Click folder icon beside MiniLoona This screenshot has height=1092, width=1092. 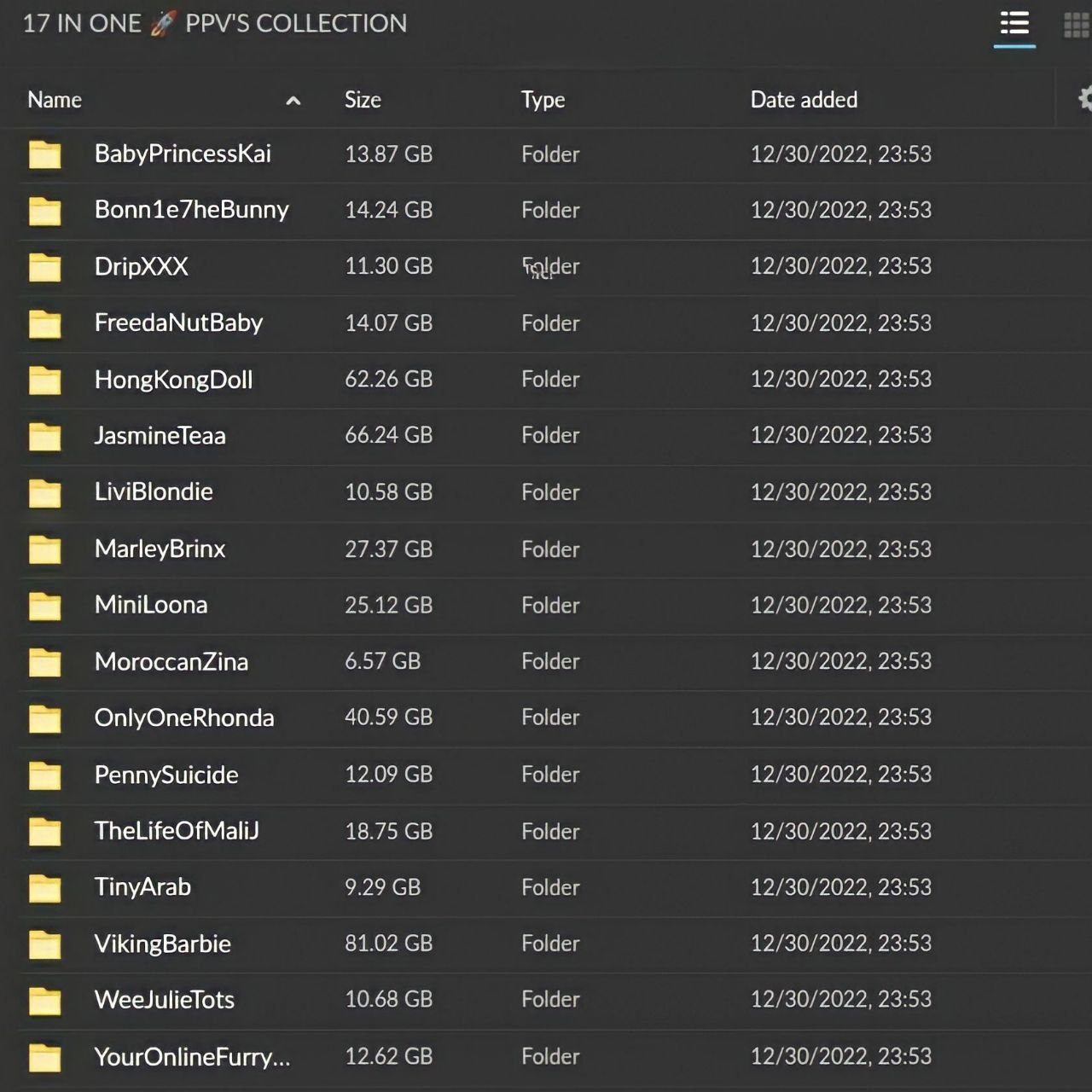pos(45,606)
